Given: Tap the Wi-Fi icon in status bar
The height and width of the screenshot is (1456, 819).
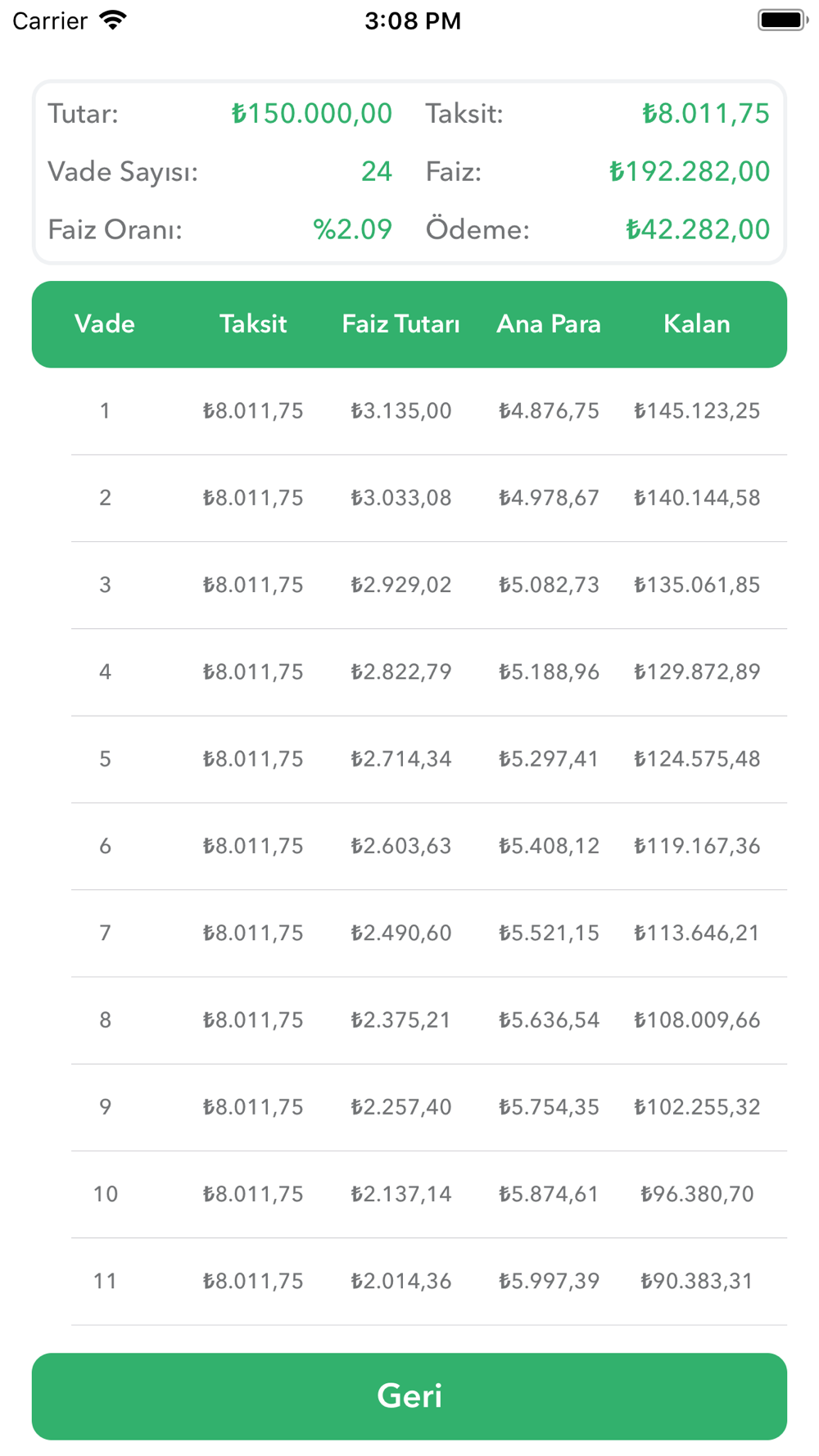Looking at the screenshot, I should click(113, 20).
